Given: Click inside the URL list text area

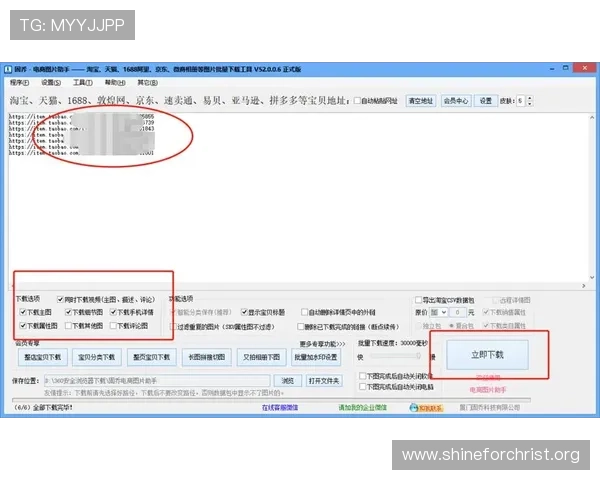Looking at the screenshot, I should tap(298, 197).
